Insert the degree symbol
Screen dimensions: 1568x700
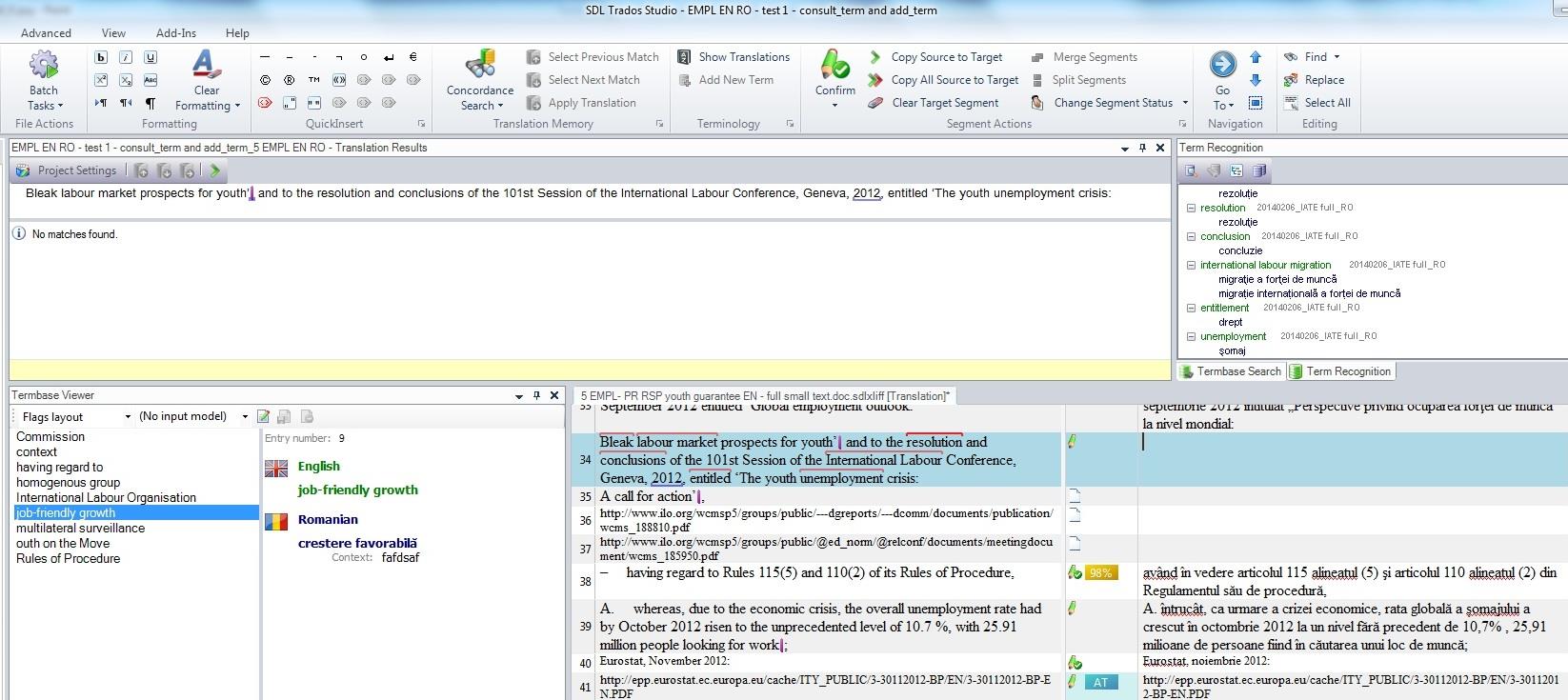(x=364, y=57)
